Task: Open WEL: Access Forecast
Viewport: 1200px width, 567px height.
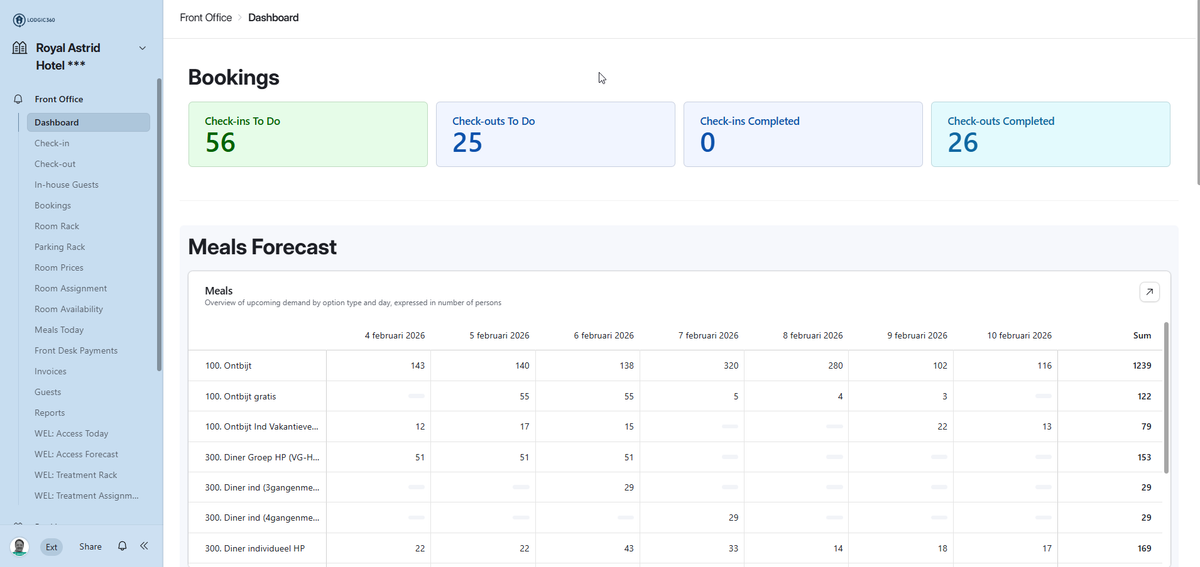Action: (x=76, y=454)
